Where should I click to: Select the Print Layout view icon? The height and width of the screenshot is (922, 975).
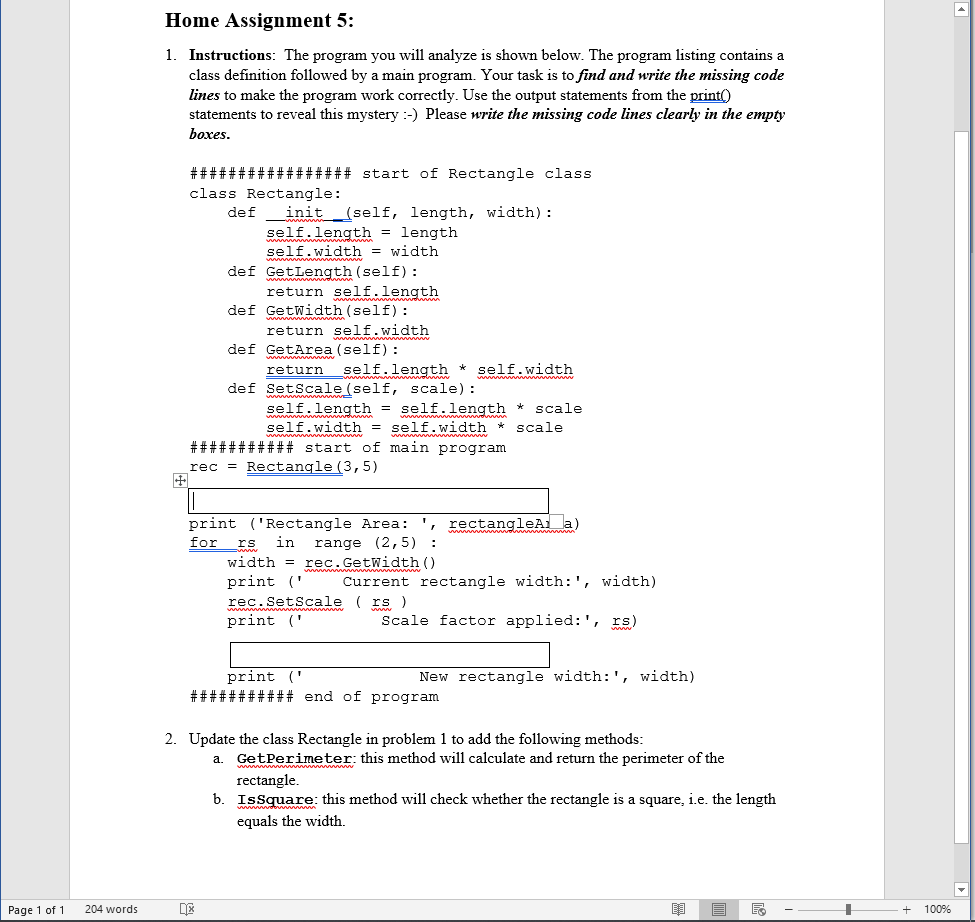(x=718, y=909)
